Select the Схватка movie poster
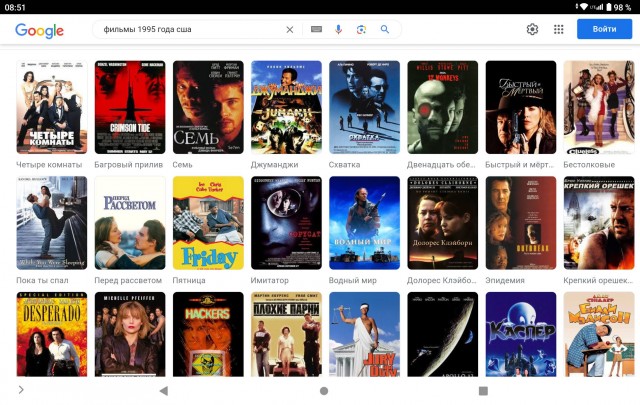The image size is (640, 405). click(364, 107)
